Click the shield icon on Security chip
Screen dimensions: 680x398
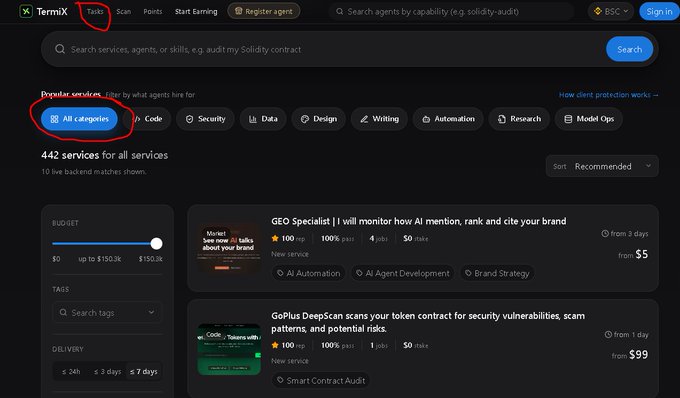(x=190, y=119)
